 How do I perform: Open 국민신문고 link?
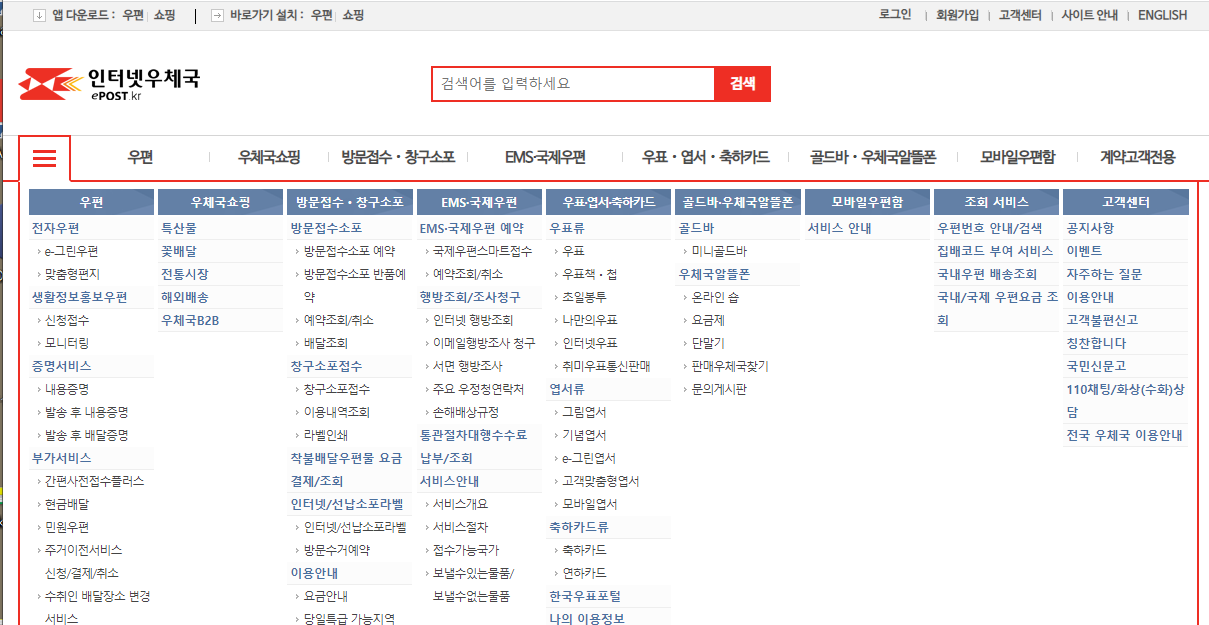(1096, 366)
